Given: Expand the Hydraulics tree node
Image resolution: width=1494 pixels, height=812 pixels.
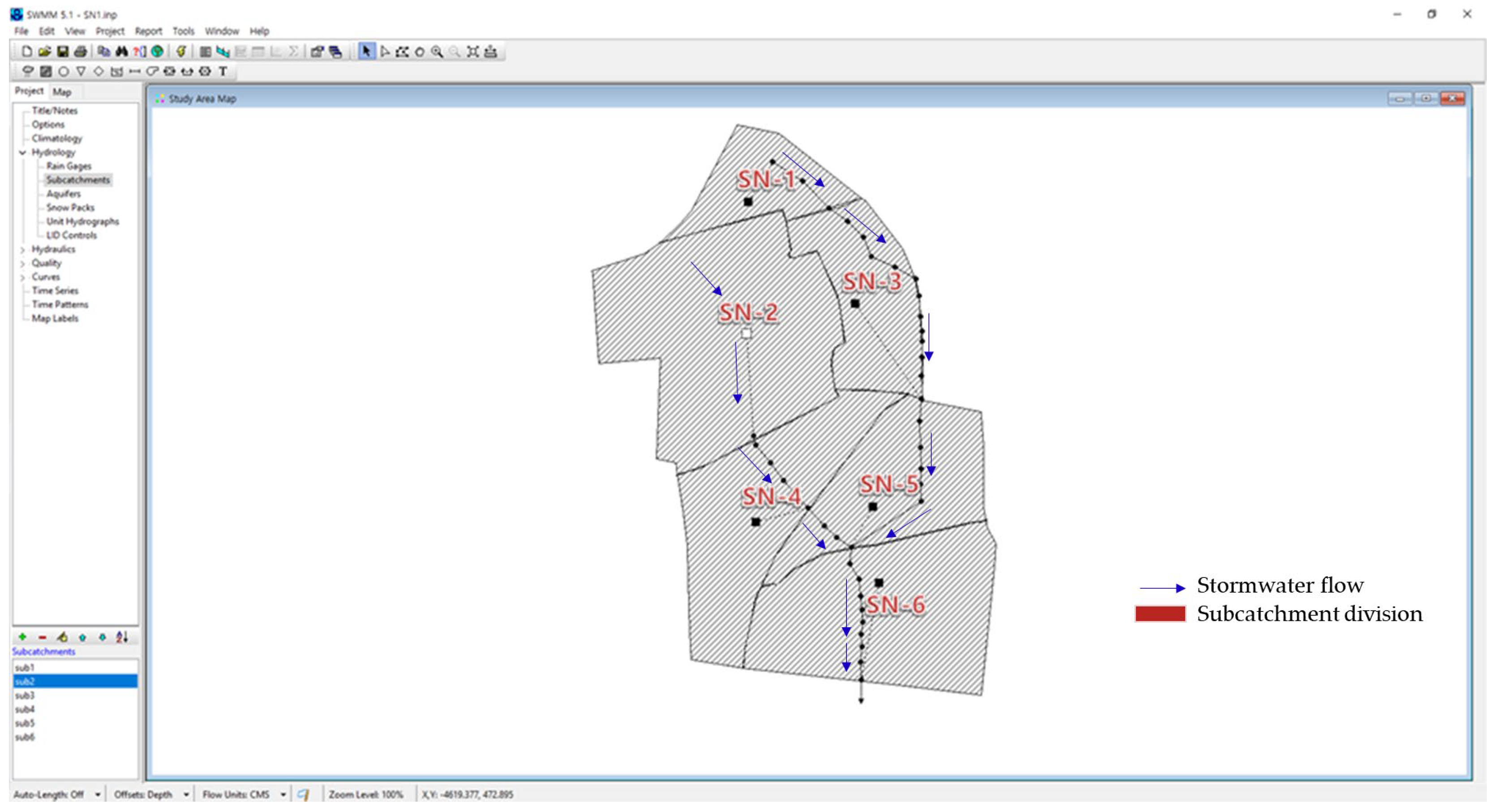Looking at the screenshot, I should point(23,250).
